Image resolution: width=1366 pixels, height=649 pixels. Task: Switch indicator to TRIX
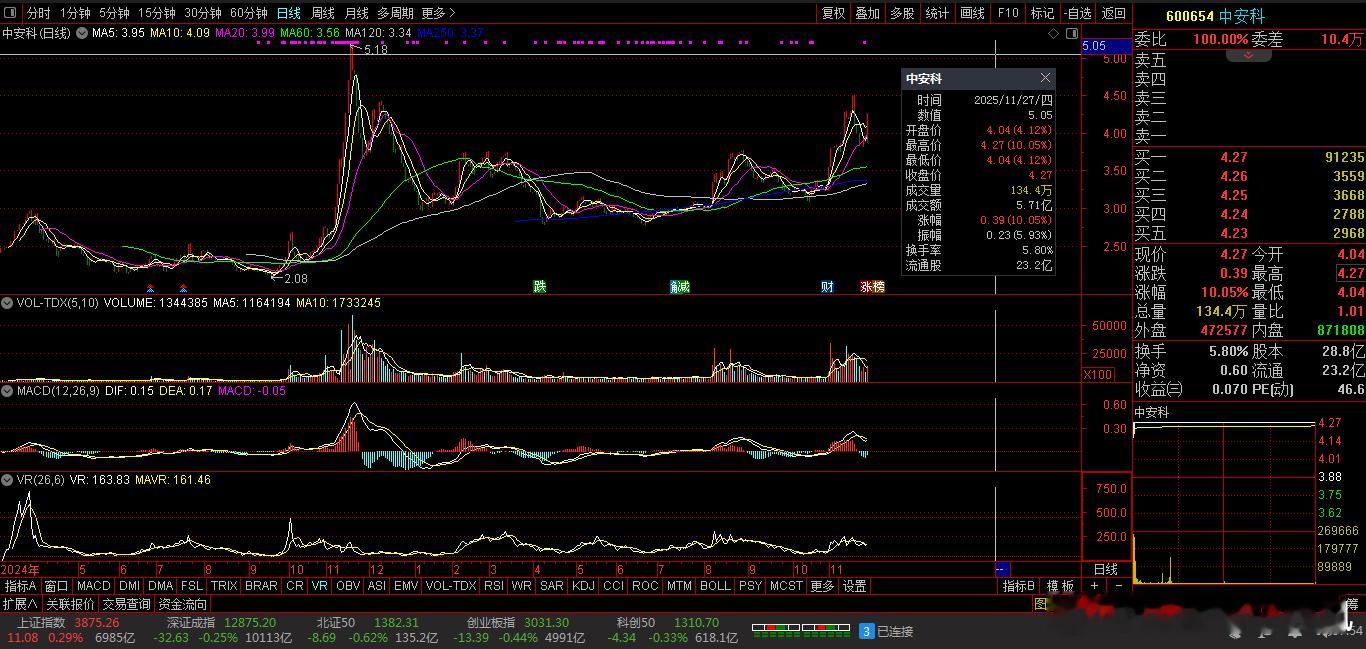[223, 586]
